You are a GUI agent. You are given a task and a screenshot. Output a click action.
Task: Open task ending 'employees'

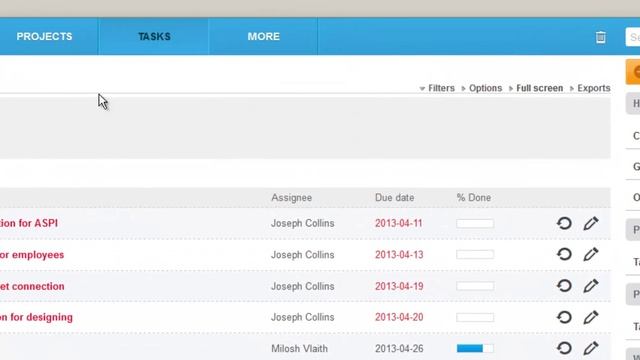[x=32, y=255]
